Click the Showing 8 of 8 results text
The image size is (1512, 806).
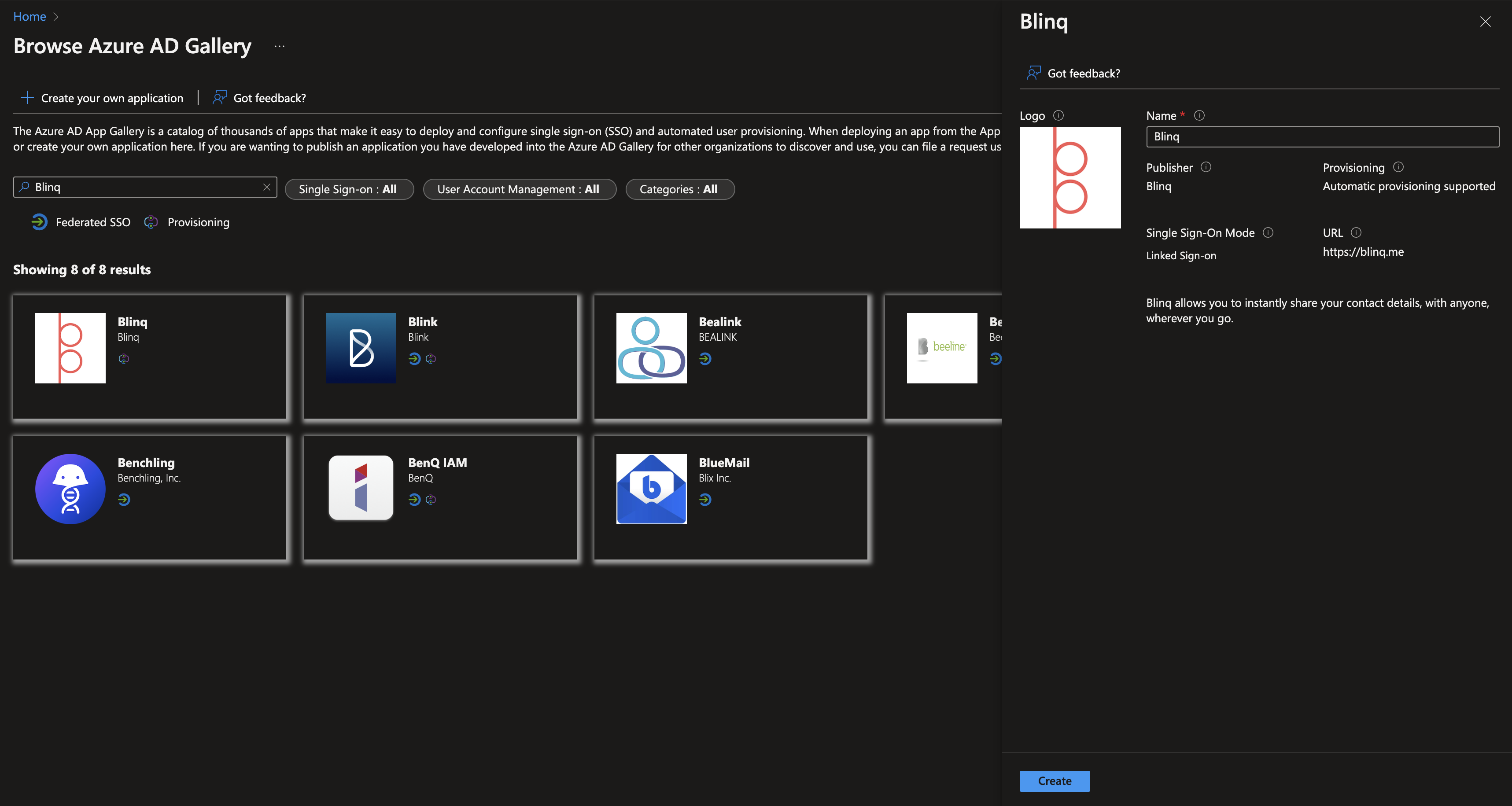click(81, 269)
